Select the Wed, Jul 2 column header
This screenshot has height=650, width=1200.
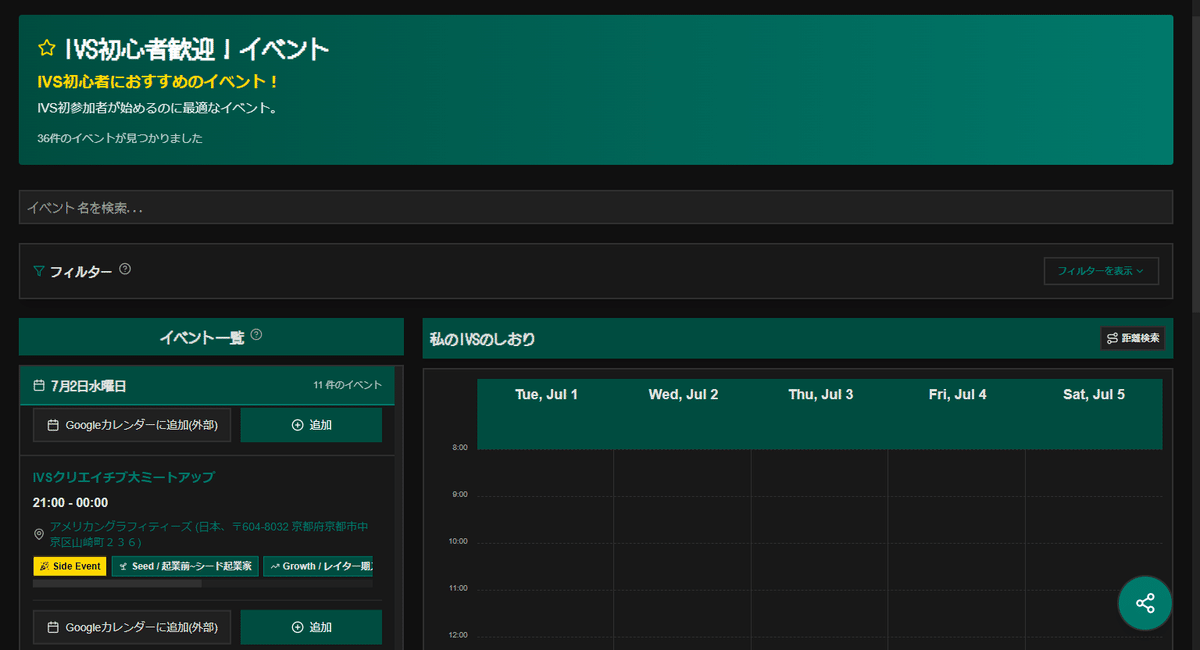pyautogui.click(x=681, y=394)
